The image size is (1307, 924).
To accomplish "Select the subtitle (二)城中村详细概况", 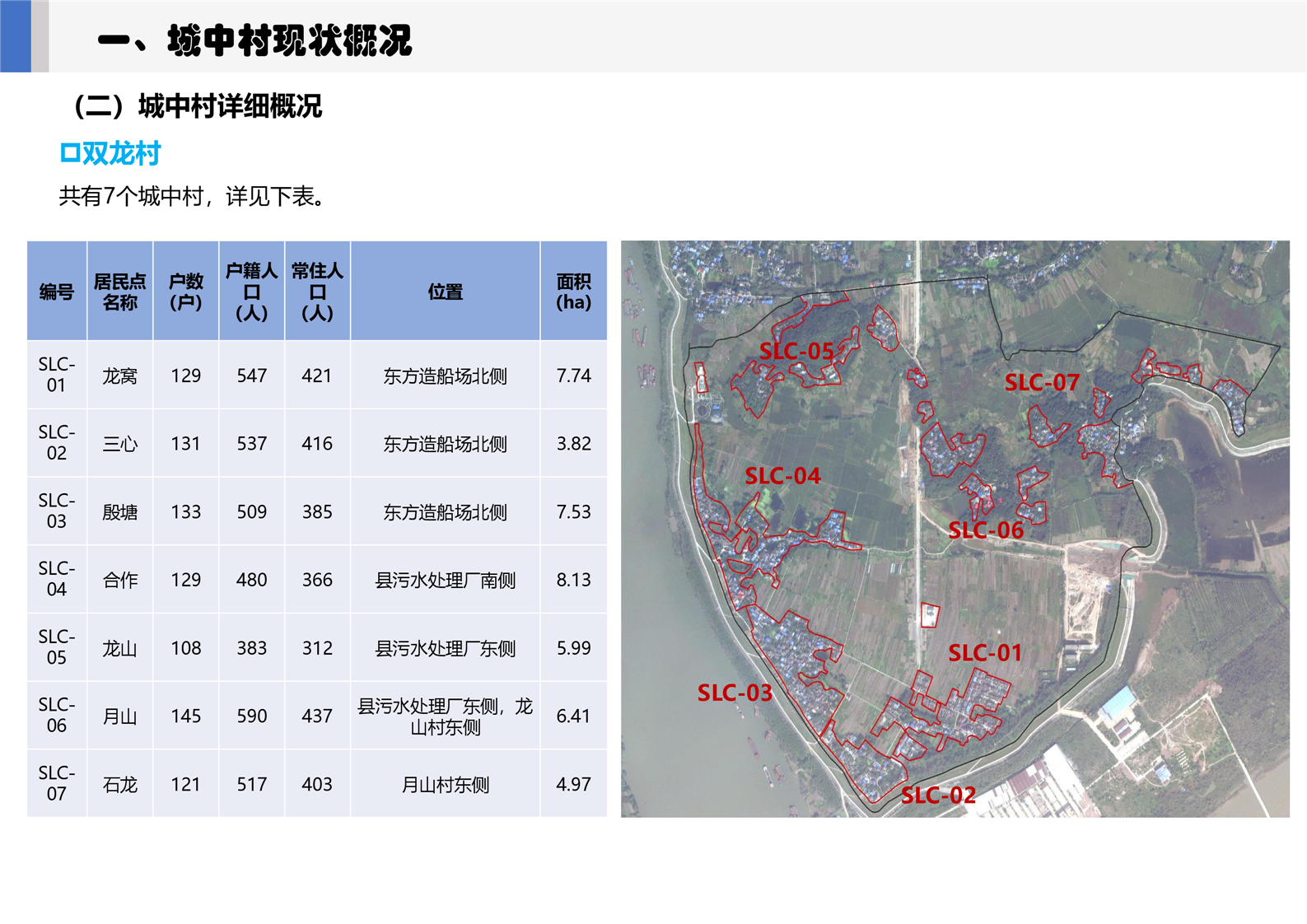I will 198,106.
